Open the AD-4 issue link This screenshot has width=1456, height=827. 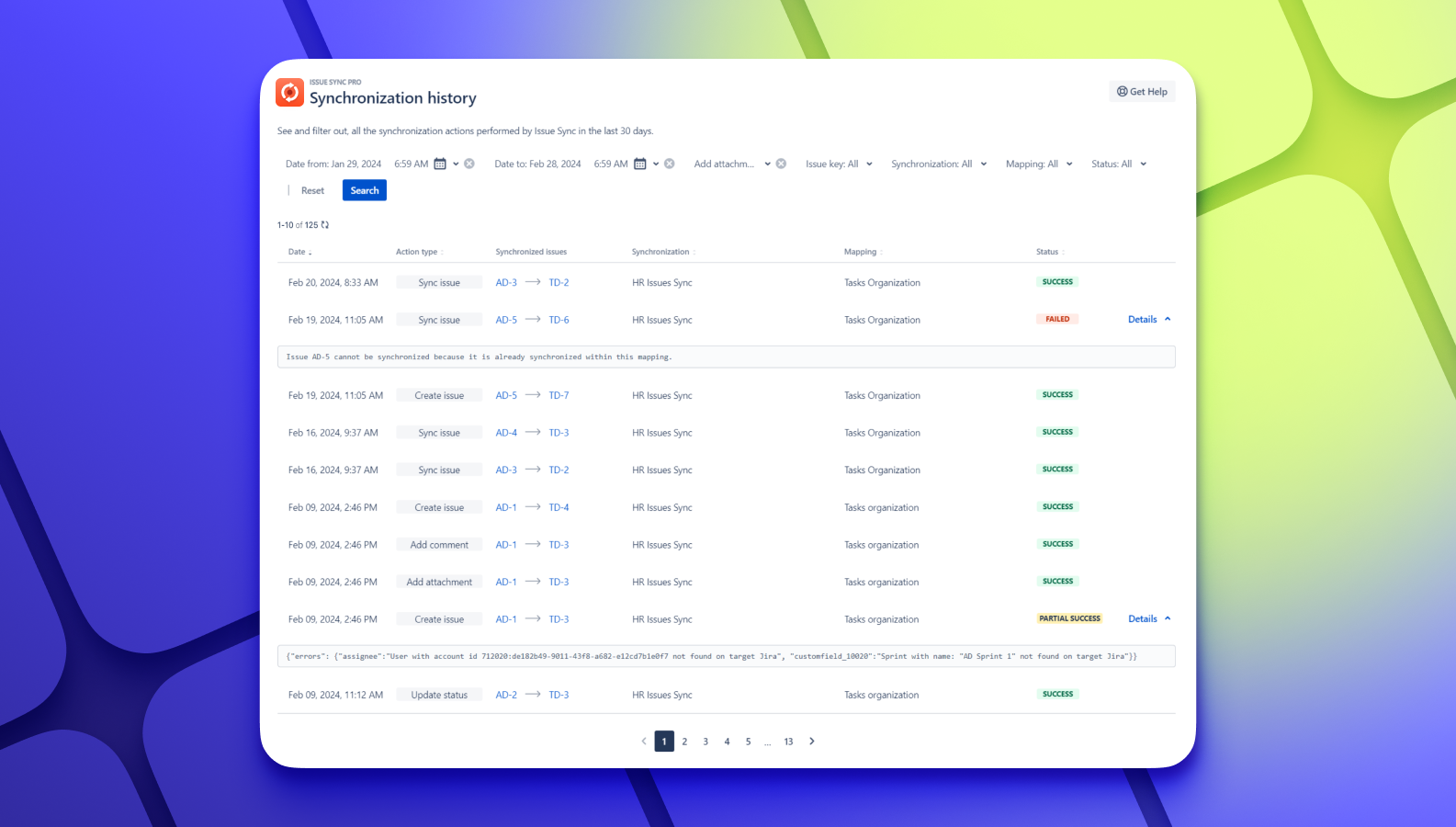click(x=506, y=433)
